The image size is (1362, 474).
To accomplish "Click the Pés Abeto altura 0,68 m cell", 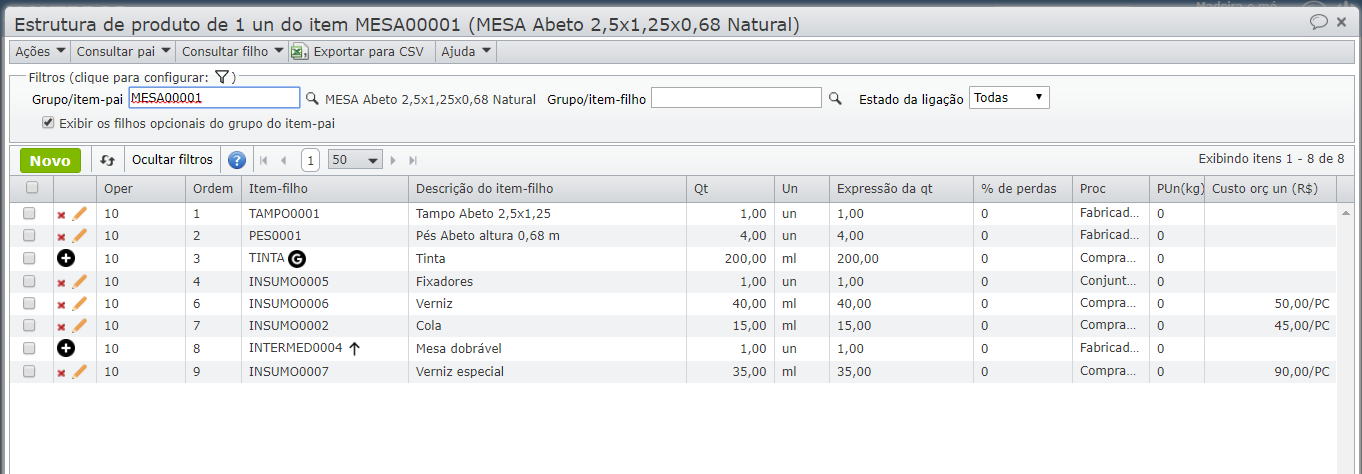I will point(548,236).
